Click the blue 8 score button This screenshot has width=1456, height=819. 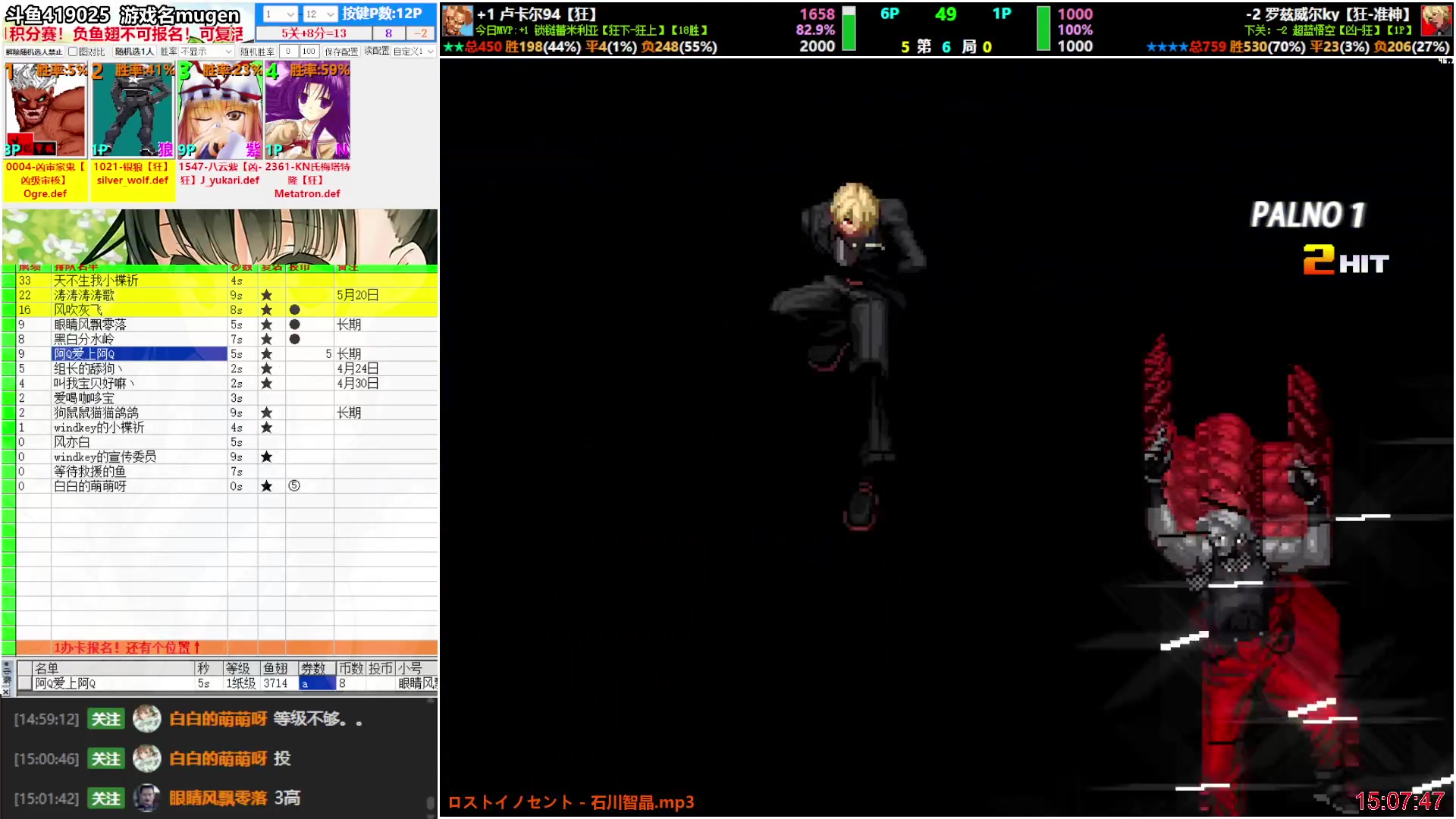click(389, 33)
